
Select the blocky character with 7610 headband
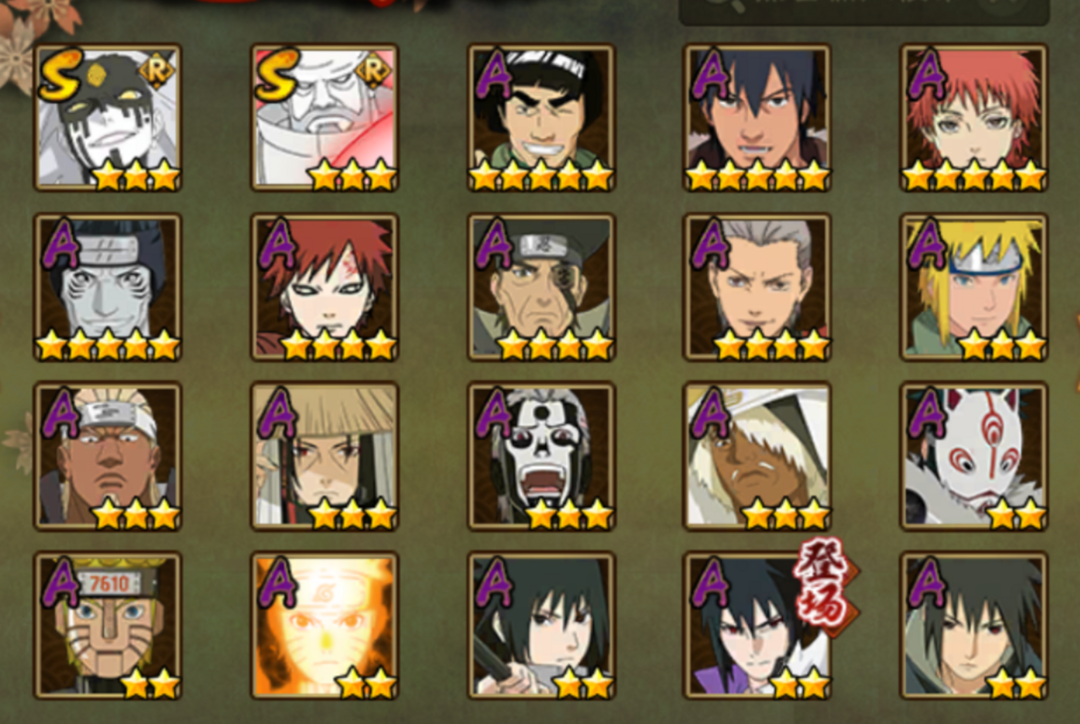tap(108, 625)
